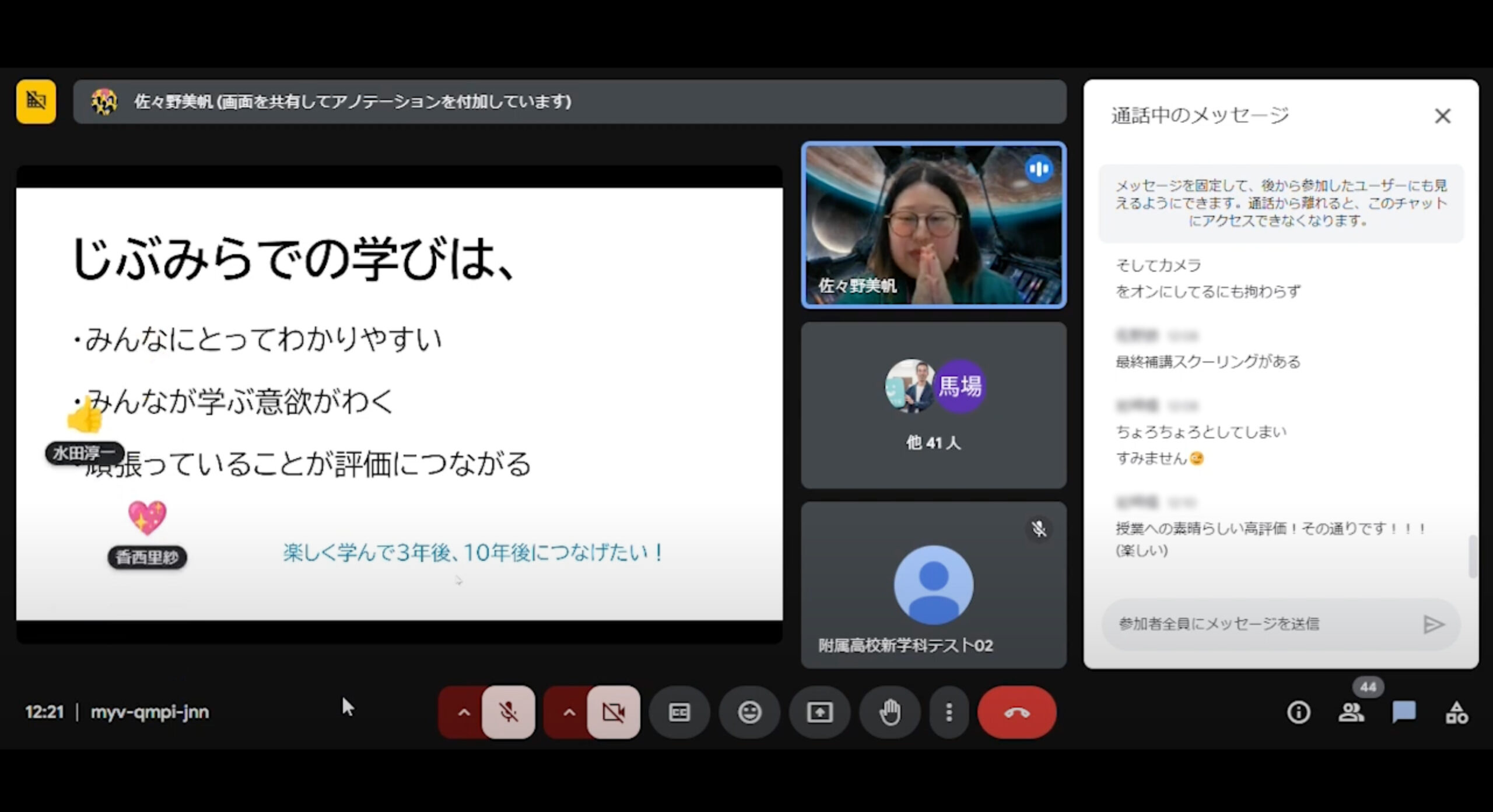Click chat panel scrollbar
Viewport: 1493px width, 812px height.
1472,557
